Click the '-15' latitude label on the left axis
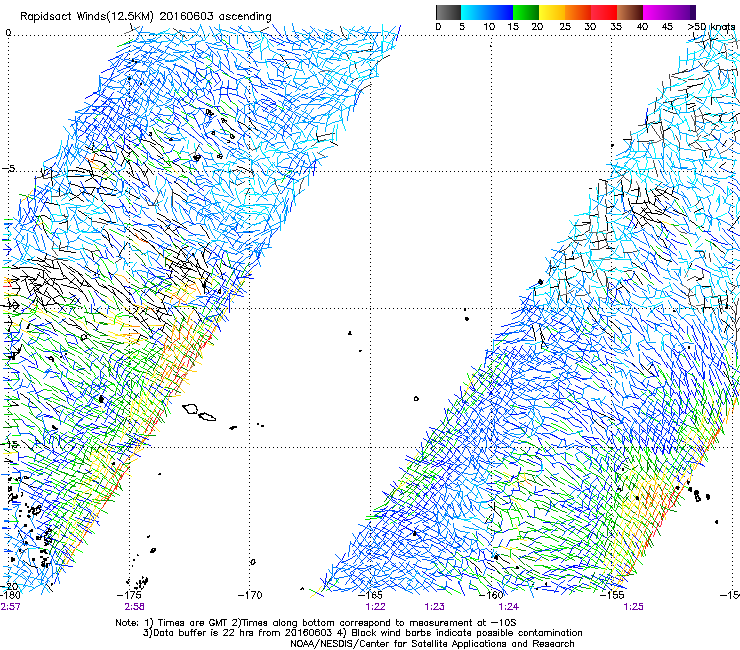Screen dimensions: 740x650 tap(10, 444)
